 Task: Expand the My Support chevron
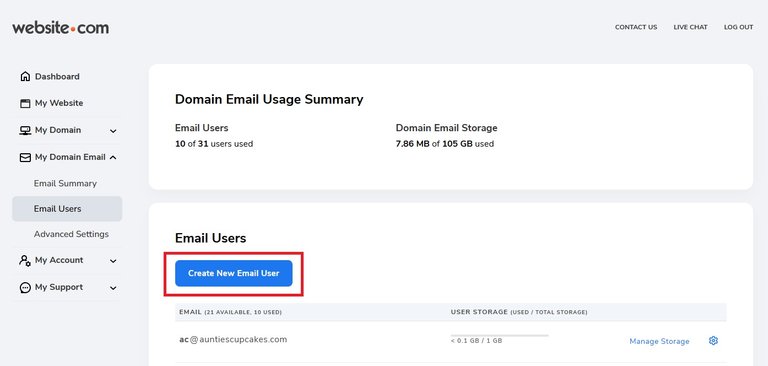pyautogui.click(x=113, y=288)
